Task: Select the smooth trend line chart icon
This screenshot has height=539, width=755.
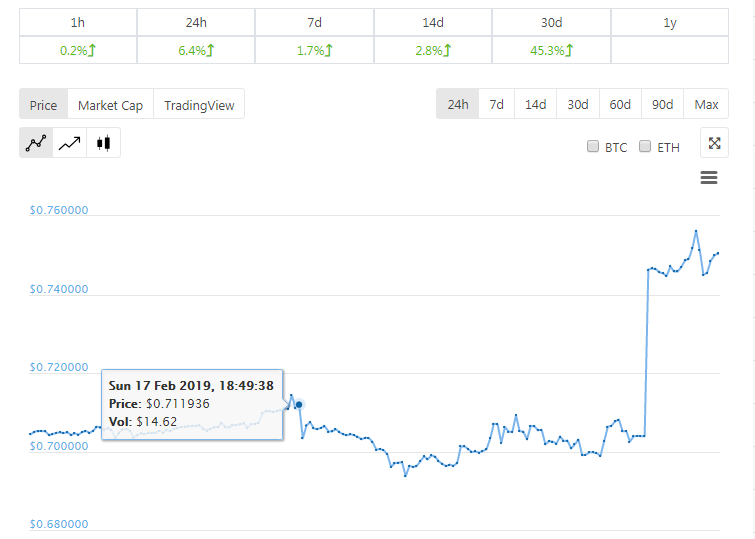Action: tap(70, 143)
